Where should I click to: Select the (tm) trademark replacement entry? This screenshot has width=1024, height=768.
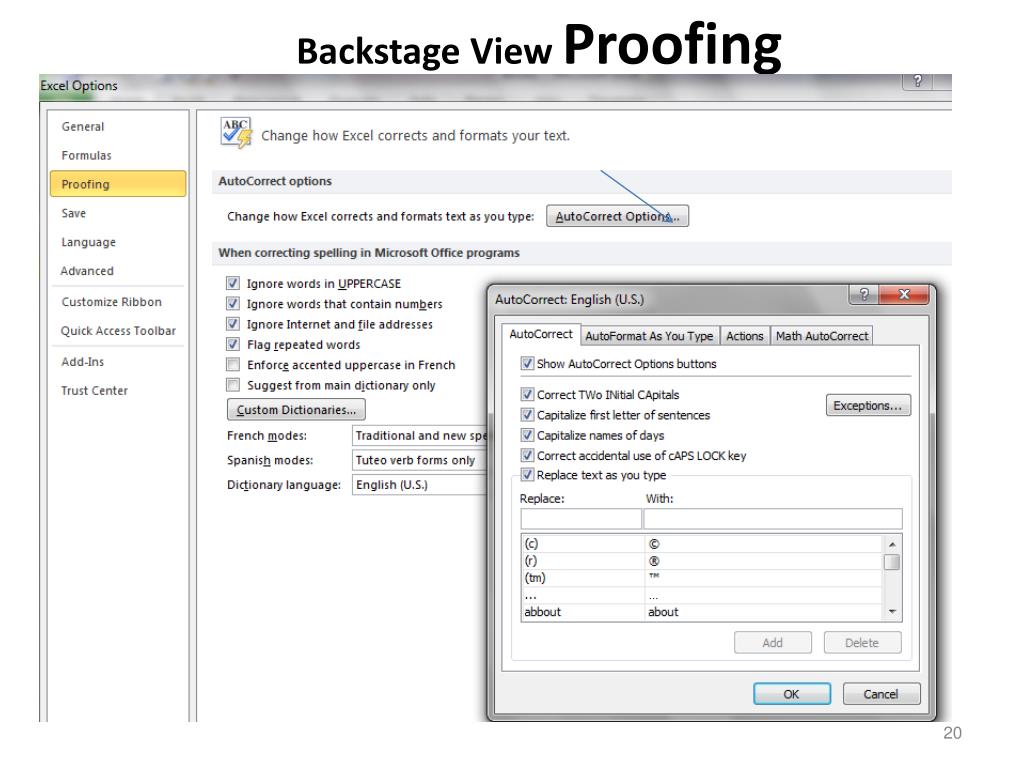point(703,578)
